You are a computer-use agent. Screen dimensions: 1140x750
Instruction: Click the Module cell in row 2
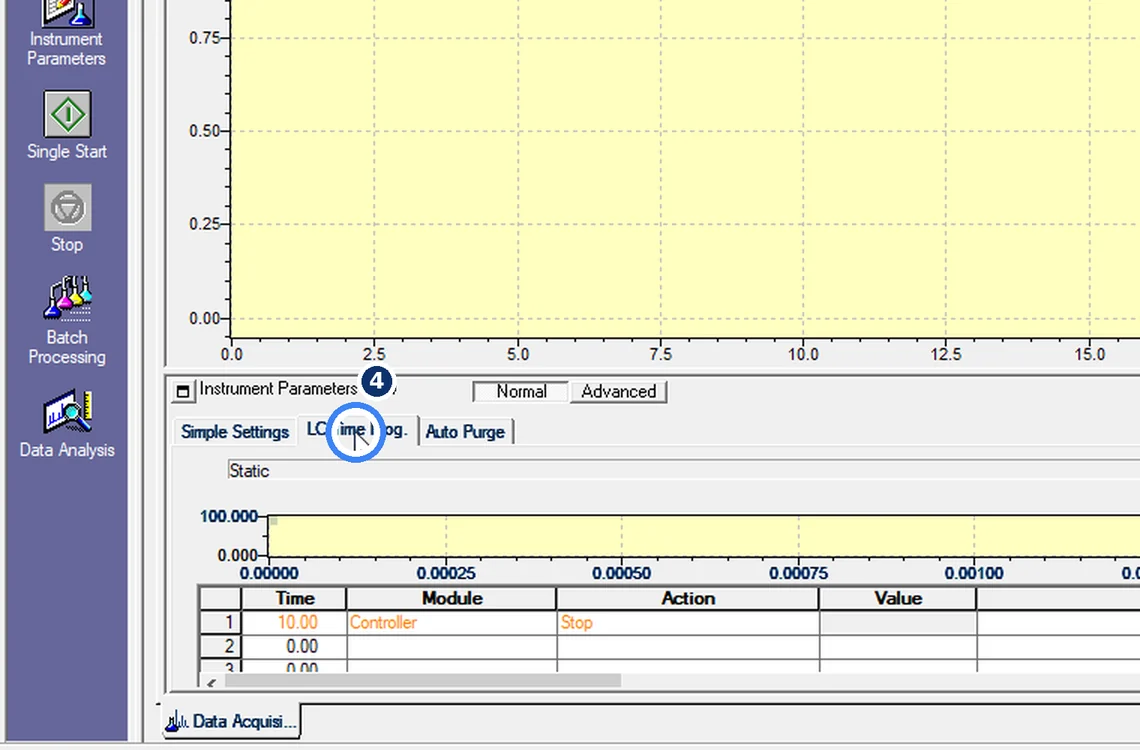[x=451, y=646]
